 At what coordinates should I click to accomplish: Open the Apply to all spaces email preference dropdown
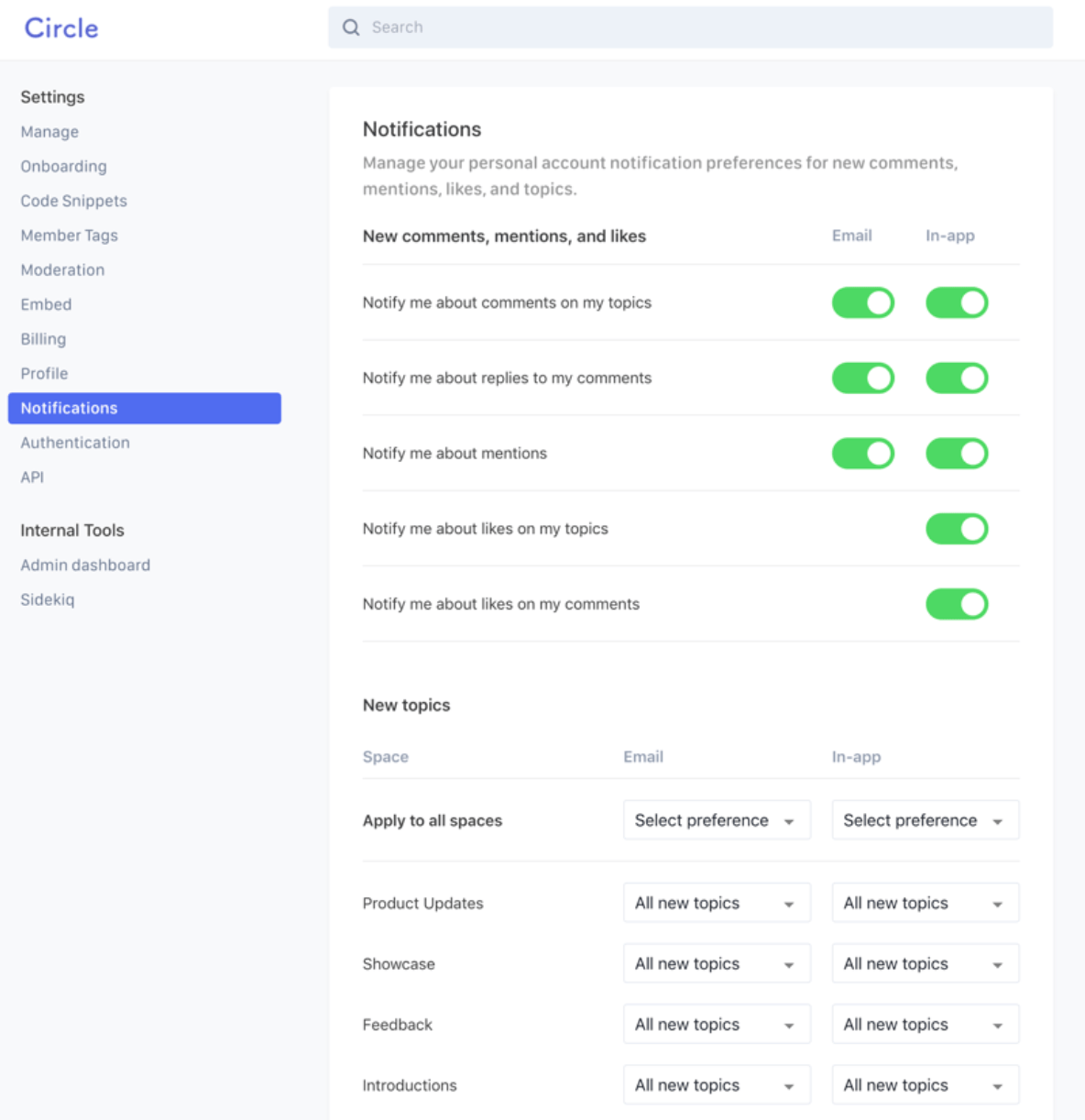point(716,819)
